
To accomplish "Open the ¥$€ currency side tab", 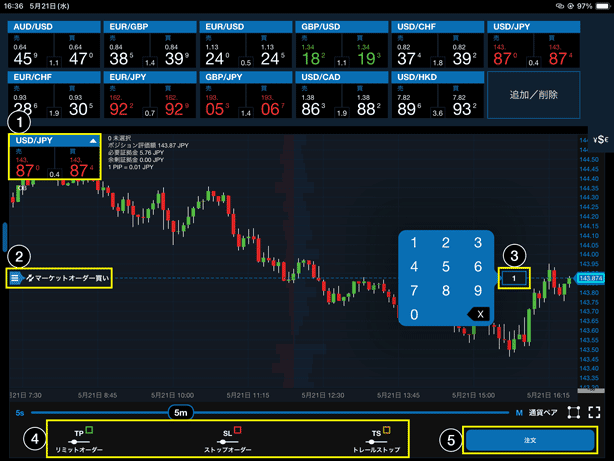I will click(x=601, y=139).
